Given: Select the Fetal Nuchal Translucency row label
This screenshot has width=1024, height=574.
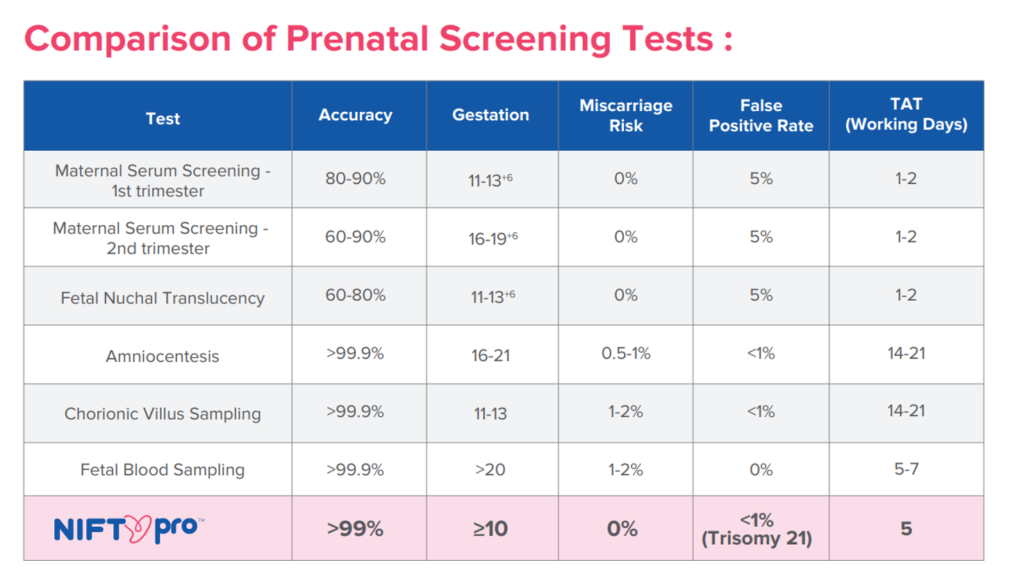Looking at the screenshot, I should click(163, 298).
